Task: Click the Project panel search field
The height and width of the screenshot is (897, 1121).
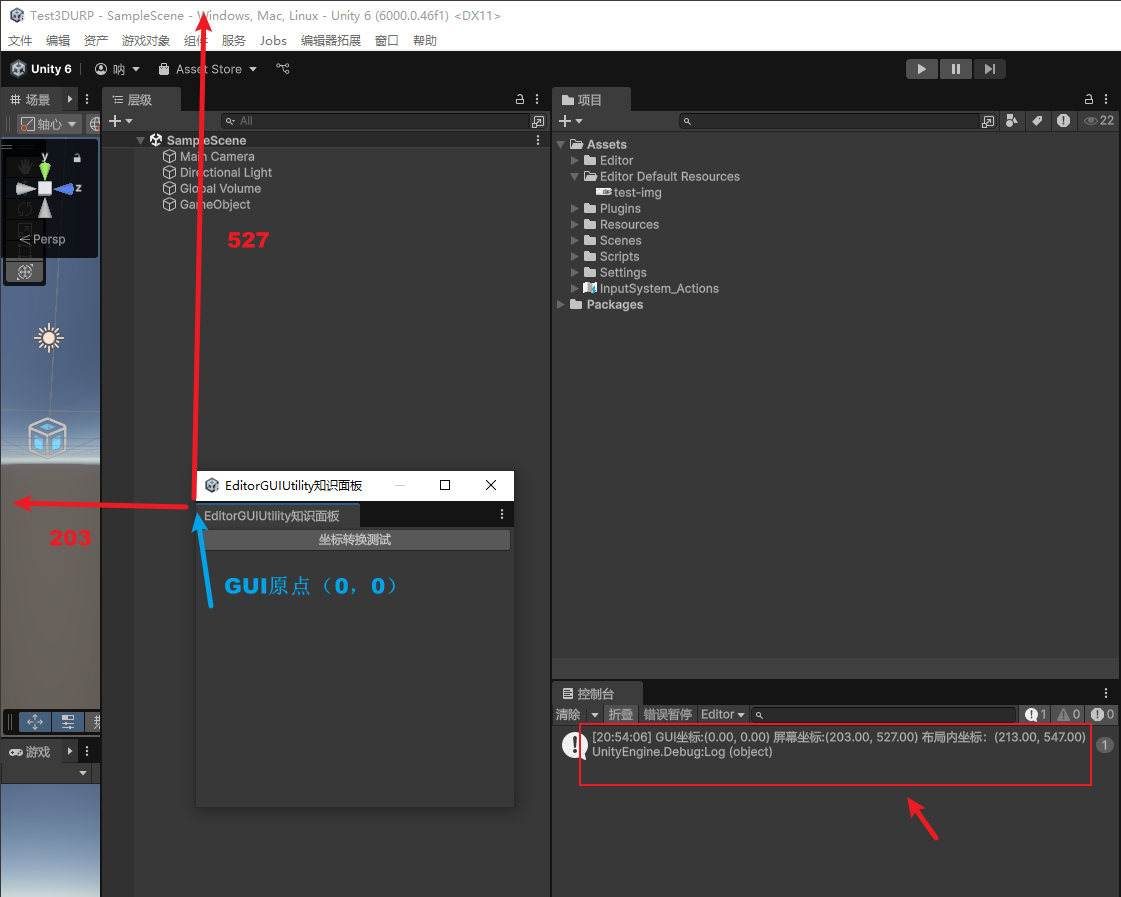Action: (x=829, y=122)
